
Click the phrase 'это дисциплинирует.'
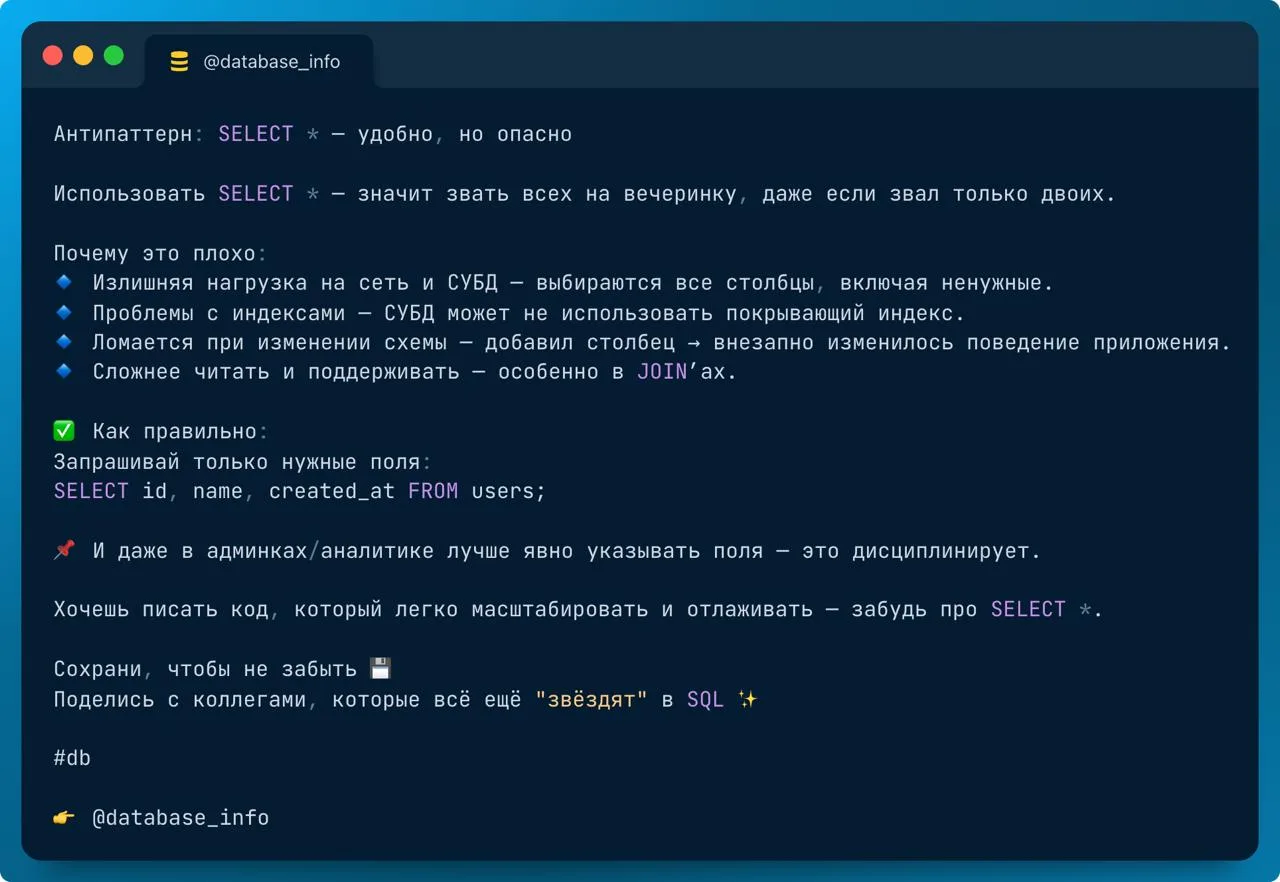(921, 551)
